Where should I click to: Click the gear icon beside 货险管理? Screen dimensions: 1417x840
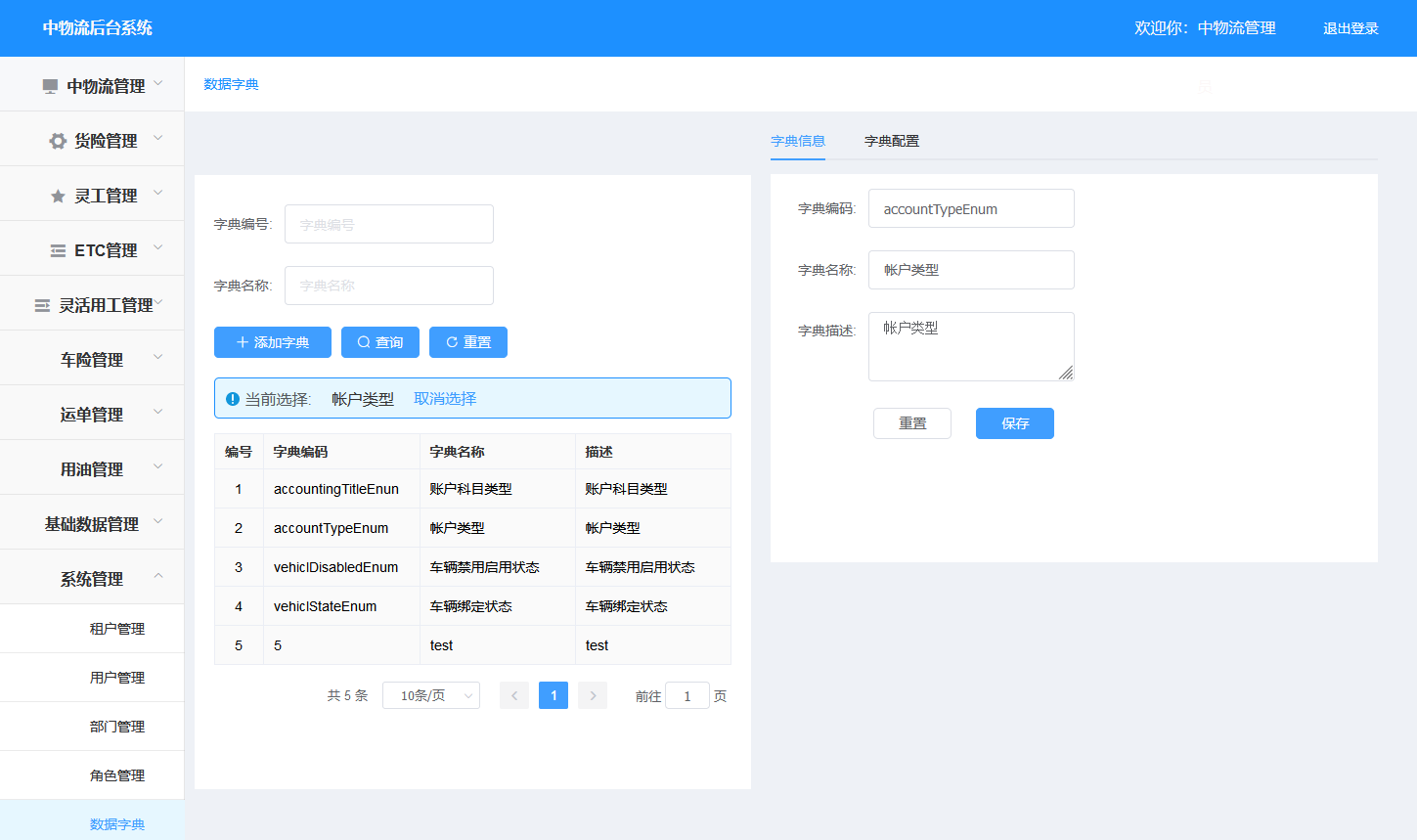point(58,141)
